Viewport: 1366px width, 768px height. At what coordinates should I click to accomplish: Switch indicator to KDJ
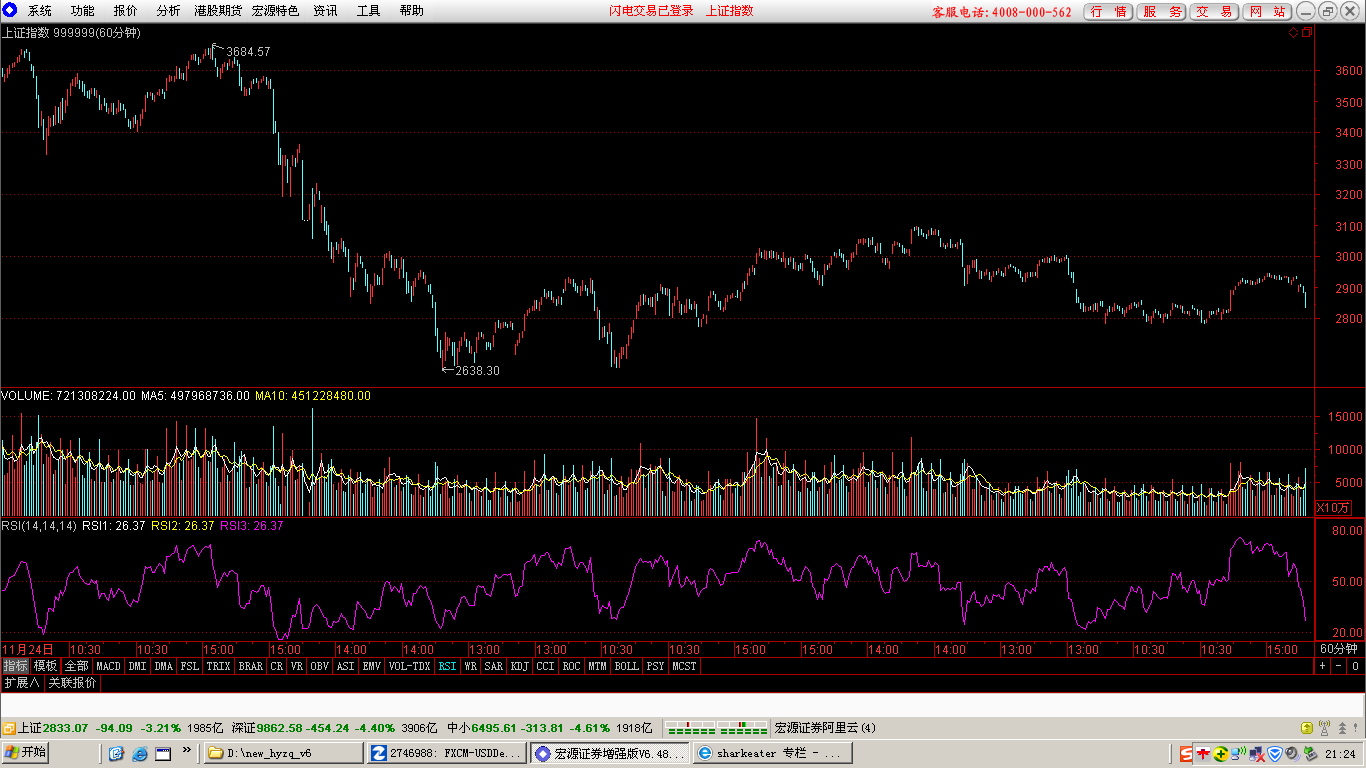520,666
